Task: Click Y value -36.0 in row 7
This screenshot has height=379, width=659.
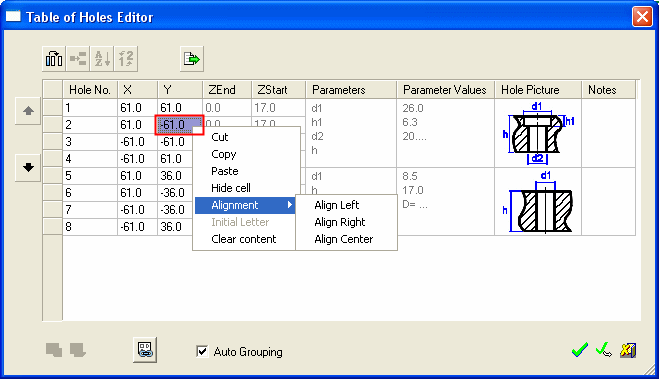Action: (x=176, y=210)
